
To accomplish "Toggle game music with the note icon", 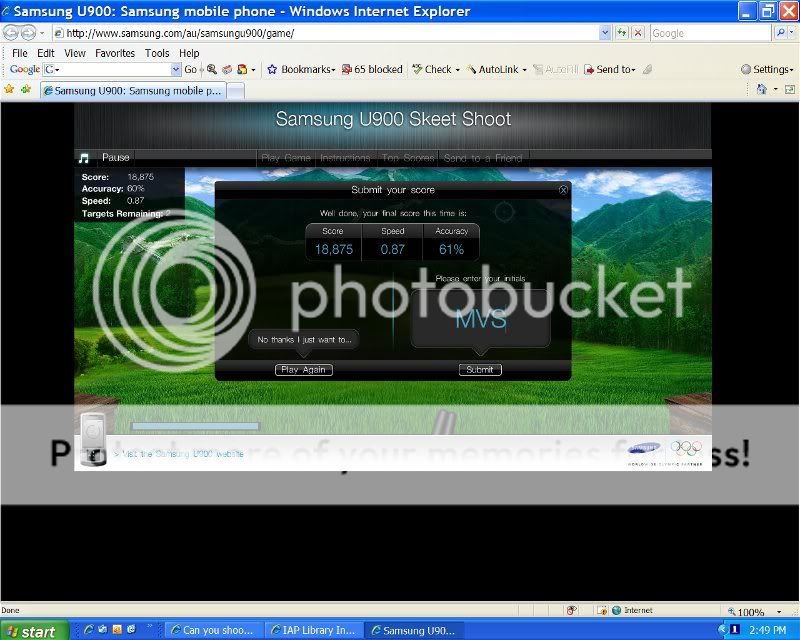I will tap(84, 158).
